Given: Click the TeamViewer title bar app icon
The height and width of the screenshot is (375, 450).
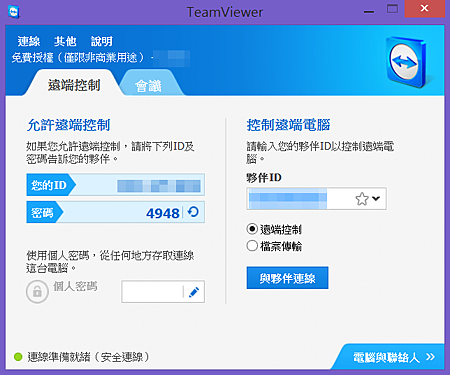Looking at the screenshot, I should tap(14, 12).
